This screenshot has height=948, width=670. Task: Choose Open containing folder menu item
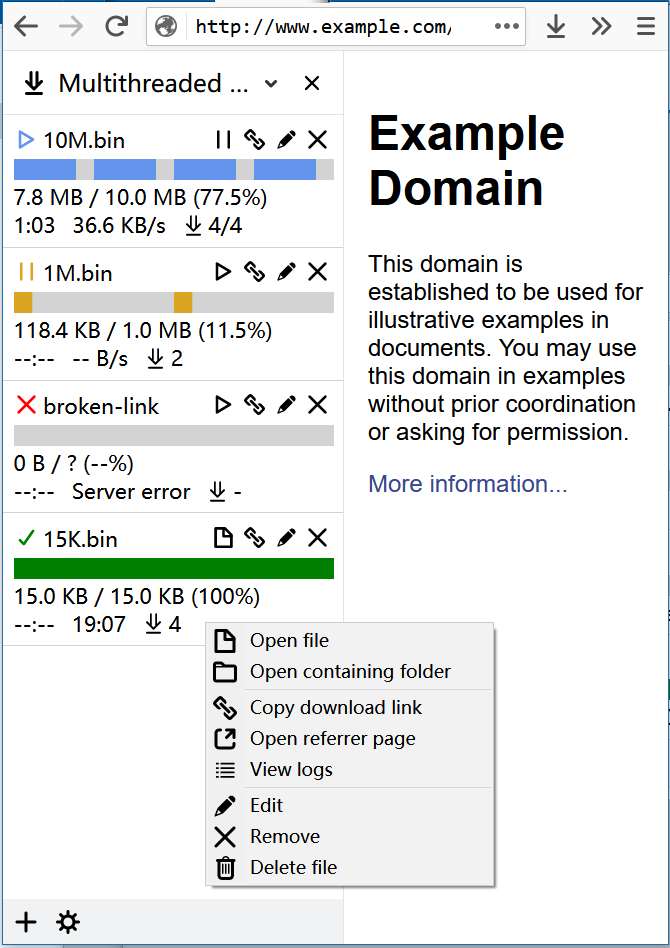tap(350, 671)
